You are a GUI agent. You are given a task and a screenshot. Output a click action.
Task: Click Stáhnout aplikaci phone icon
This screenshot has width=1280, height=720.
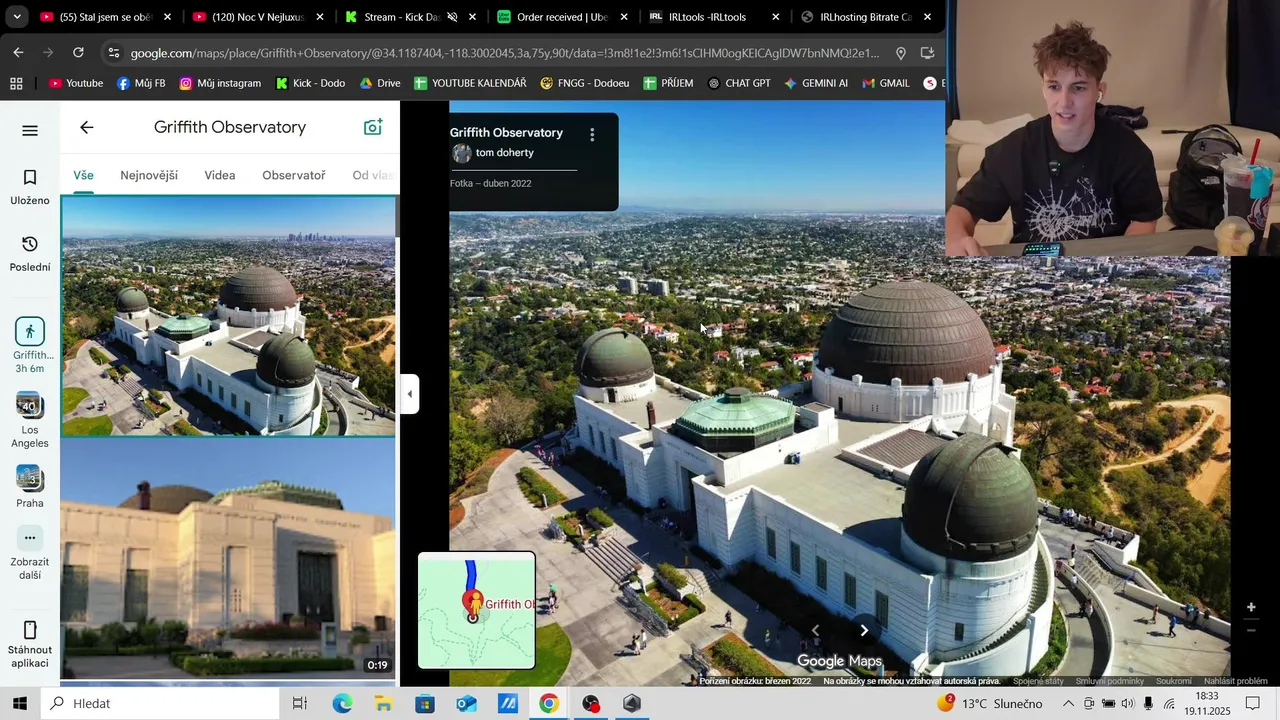pos(30,630)
